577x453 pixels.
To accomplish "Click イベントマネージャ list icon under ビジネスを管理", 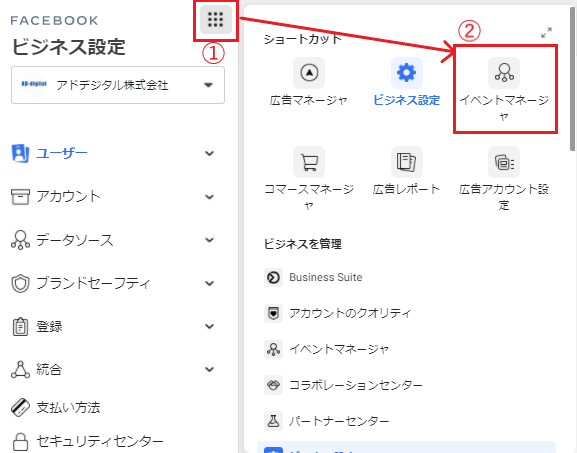I will click(273, 349).
